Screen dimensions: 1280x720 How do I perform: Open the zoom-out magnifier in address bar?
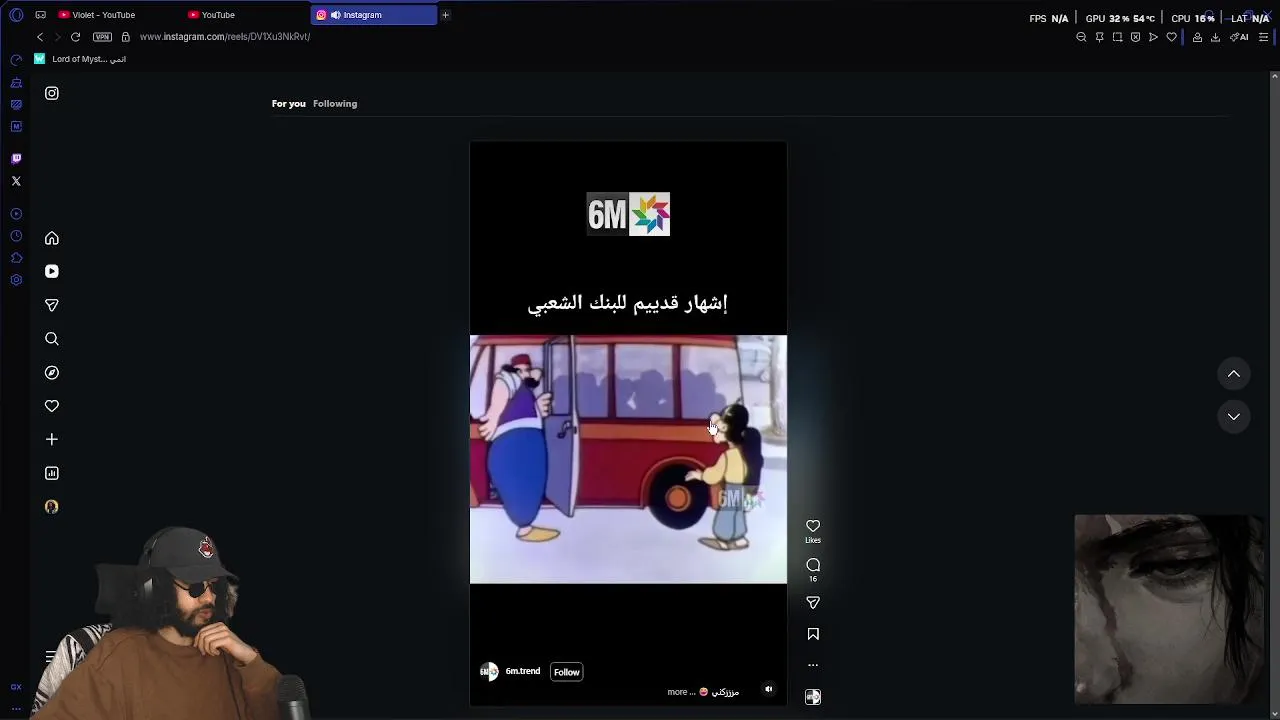pyautogui.click(x=1081, y=37)
